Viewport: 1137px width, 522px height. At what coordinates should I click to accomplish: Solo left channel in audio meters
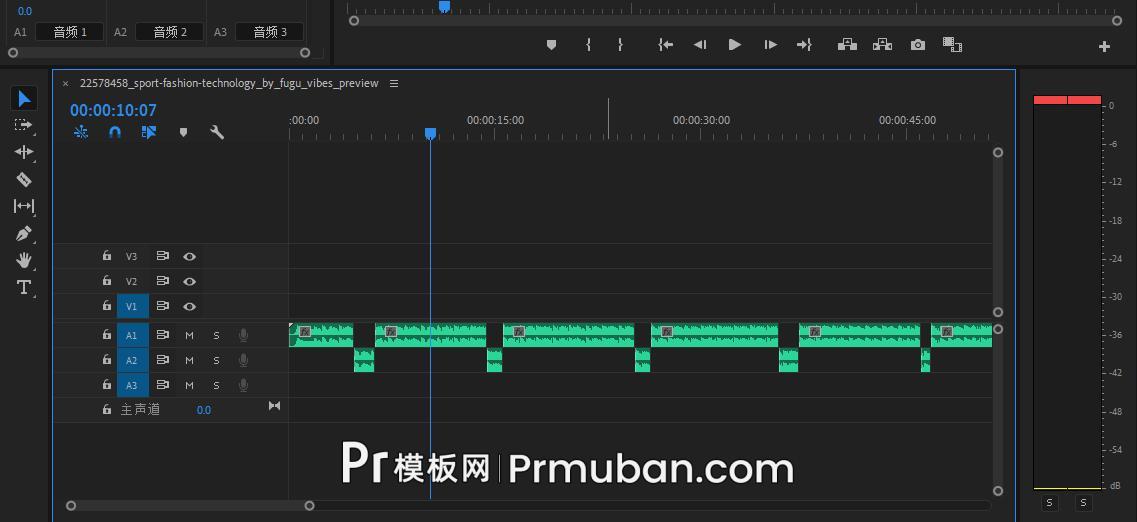point(1049,502)
